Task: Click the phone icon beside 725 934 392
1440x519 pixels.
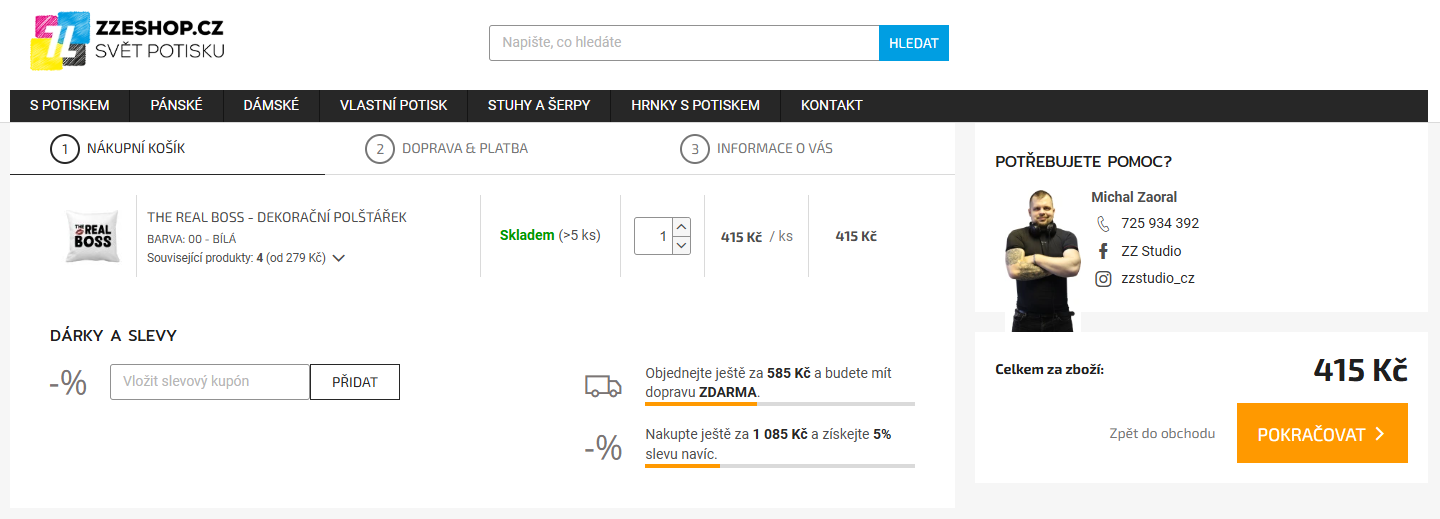Action: (x=1103, y=223)
